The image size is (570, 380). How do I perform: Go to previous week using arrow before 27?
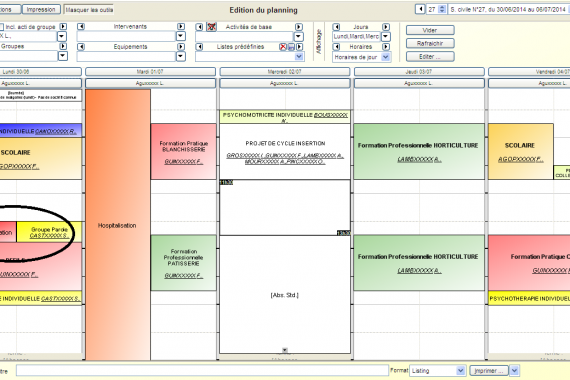(x=420, y=9)
